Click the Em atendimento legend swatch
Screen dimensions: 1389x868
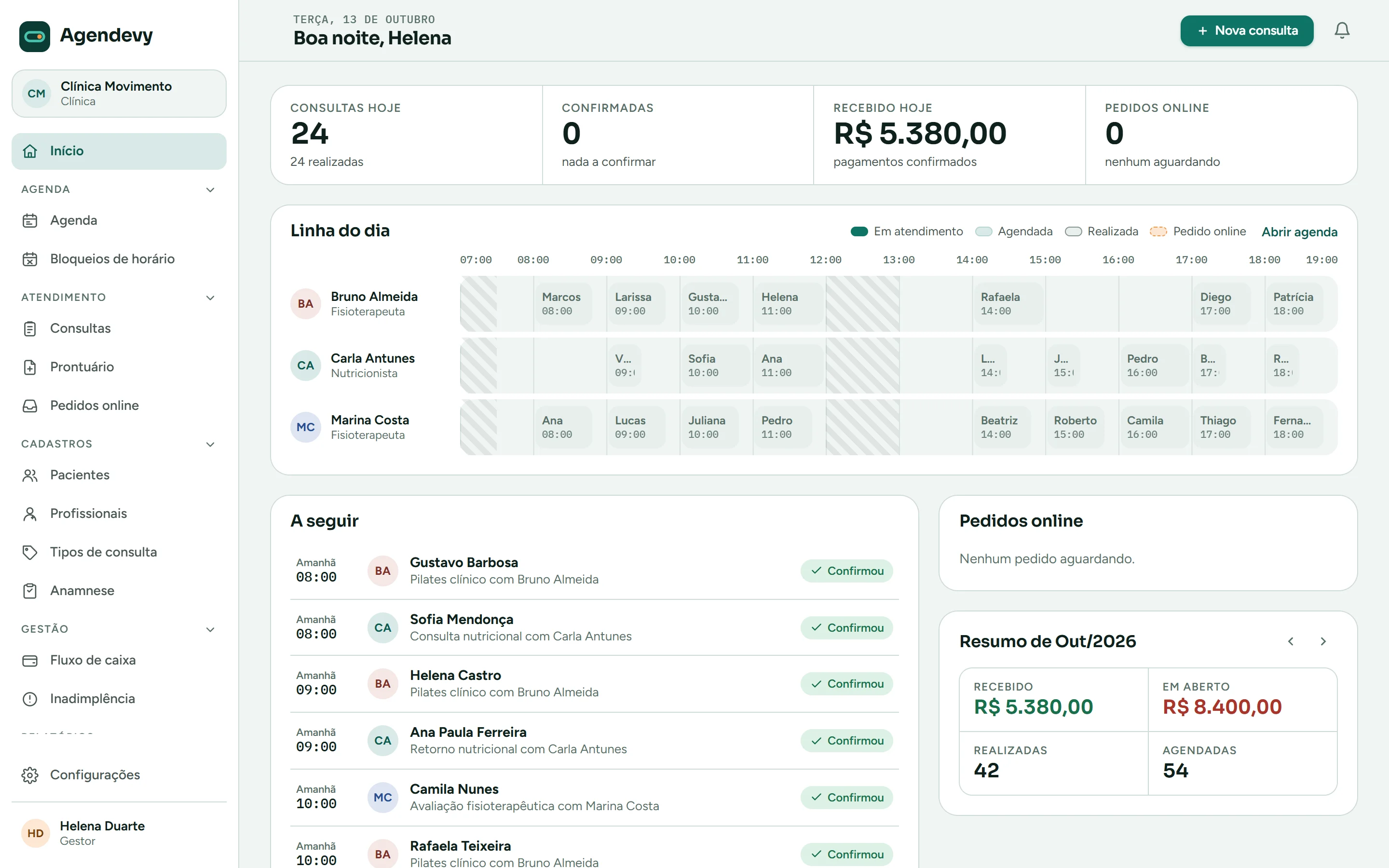tap(859, 231)
